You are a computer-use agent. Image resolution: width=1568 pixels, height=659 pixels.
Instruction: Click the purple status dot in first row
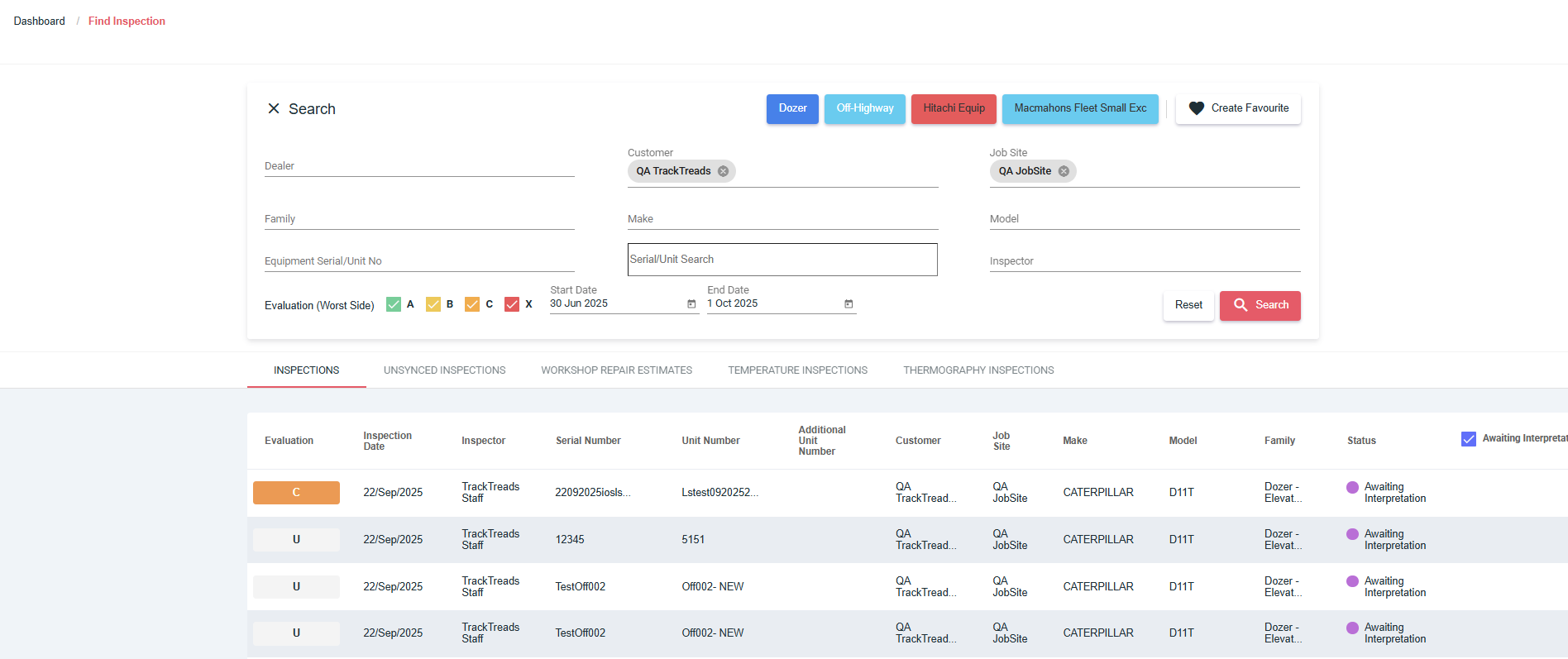1352,488
